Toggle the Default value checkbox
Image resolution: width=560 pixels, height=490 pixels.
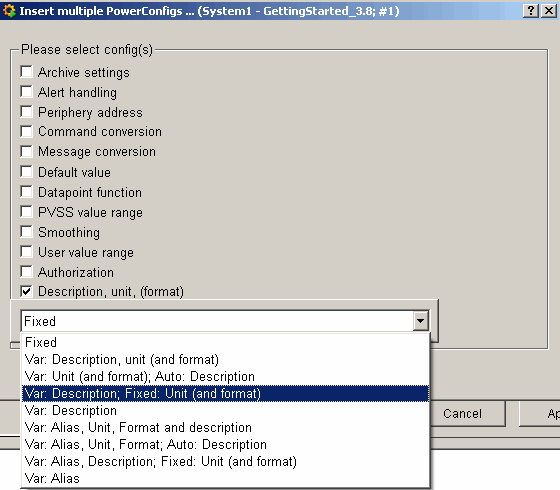click(26, 172)
